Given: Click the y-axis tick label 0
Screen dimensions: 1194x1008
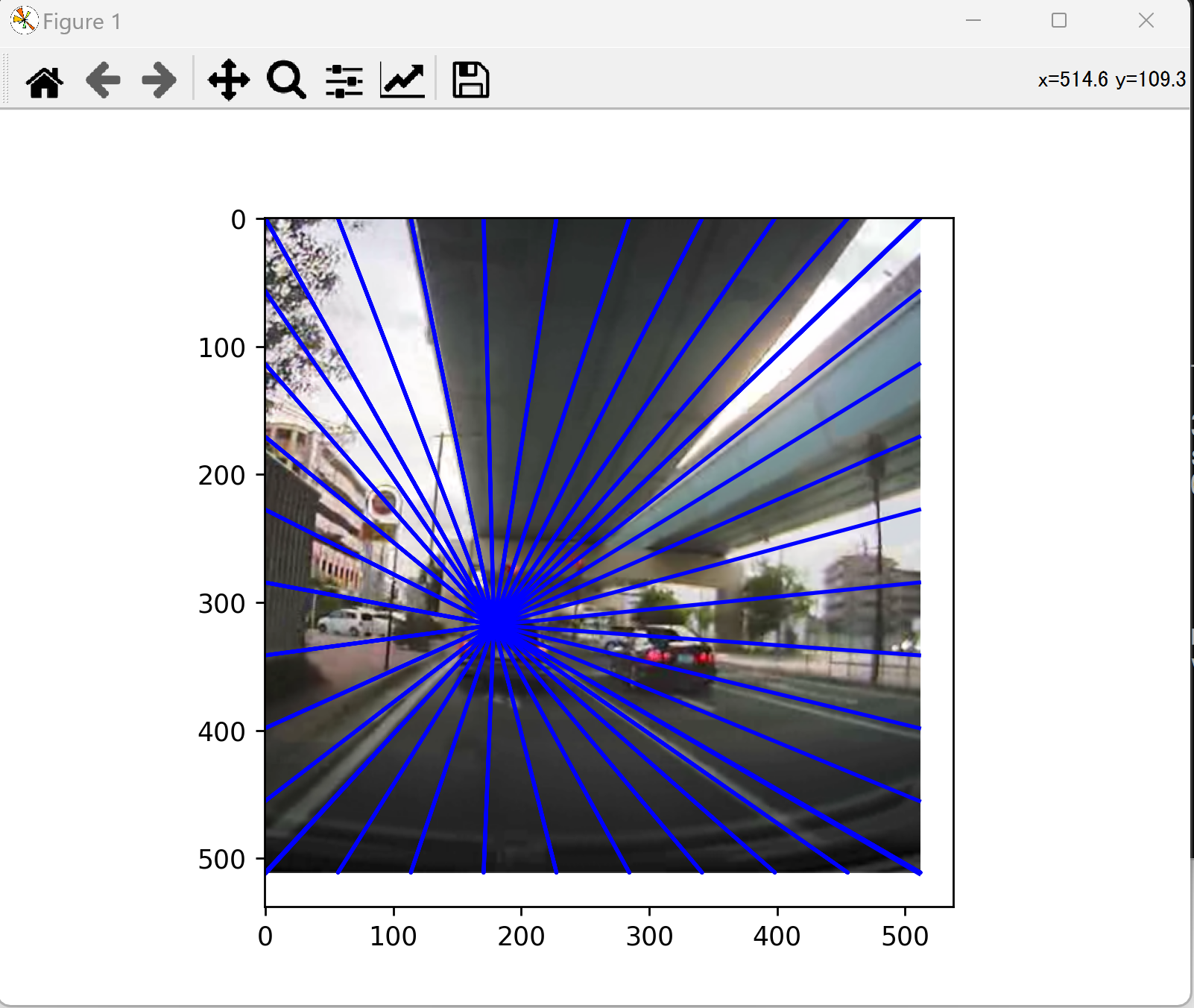Looking at the screenshot, I should tap(238, 220).
